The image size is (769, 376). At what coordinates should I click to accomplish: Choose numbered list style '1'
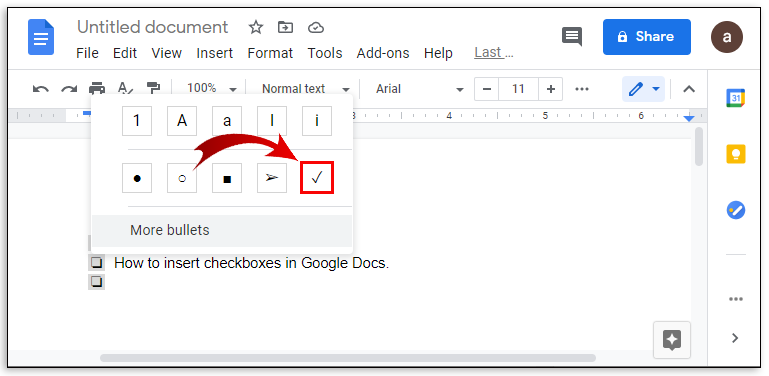tap(137, 121)
